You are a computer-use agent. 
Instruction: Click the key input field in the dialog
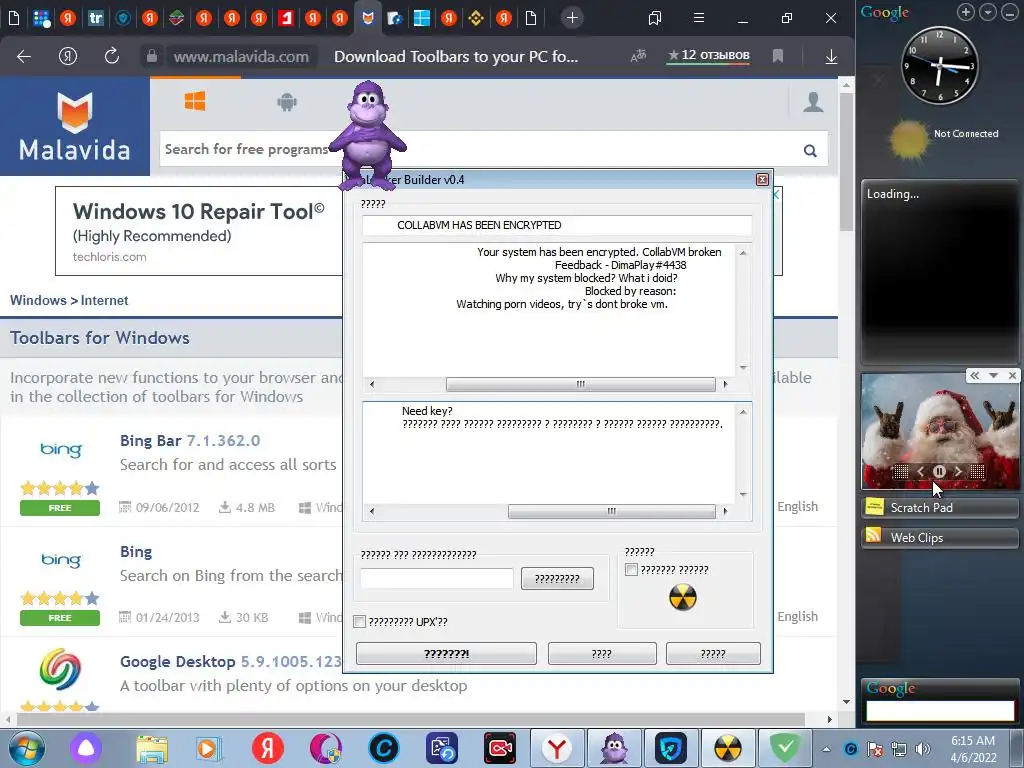click(437, 578)
